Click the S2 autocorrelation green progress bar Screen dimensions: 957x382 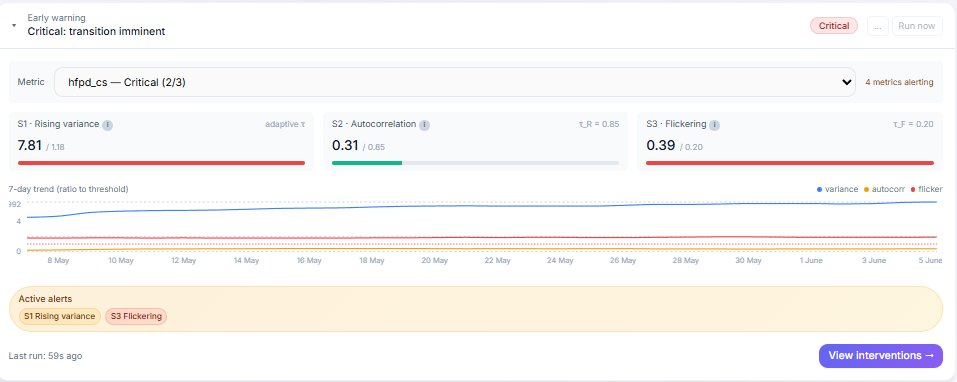pos(367,163)
